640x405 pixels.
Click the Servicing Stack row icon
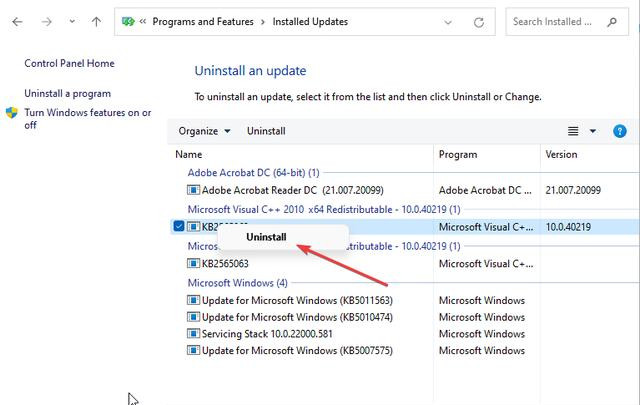(x=193, y=334)
